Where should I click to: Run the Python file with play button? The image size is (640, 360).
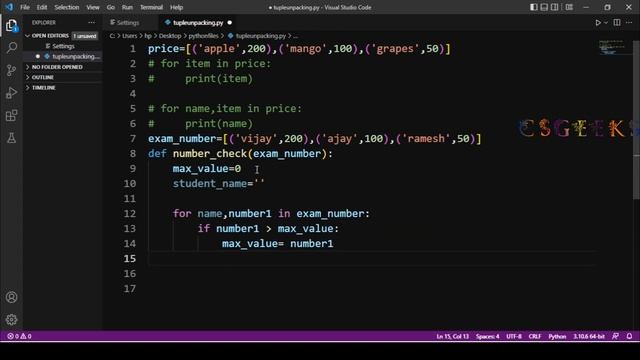pos(598,23)
